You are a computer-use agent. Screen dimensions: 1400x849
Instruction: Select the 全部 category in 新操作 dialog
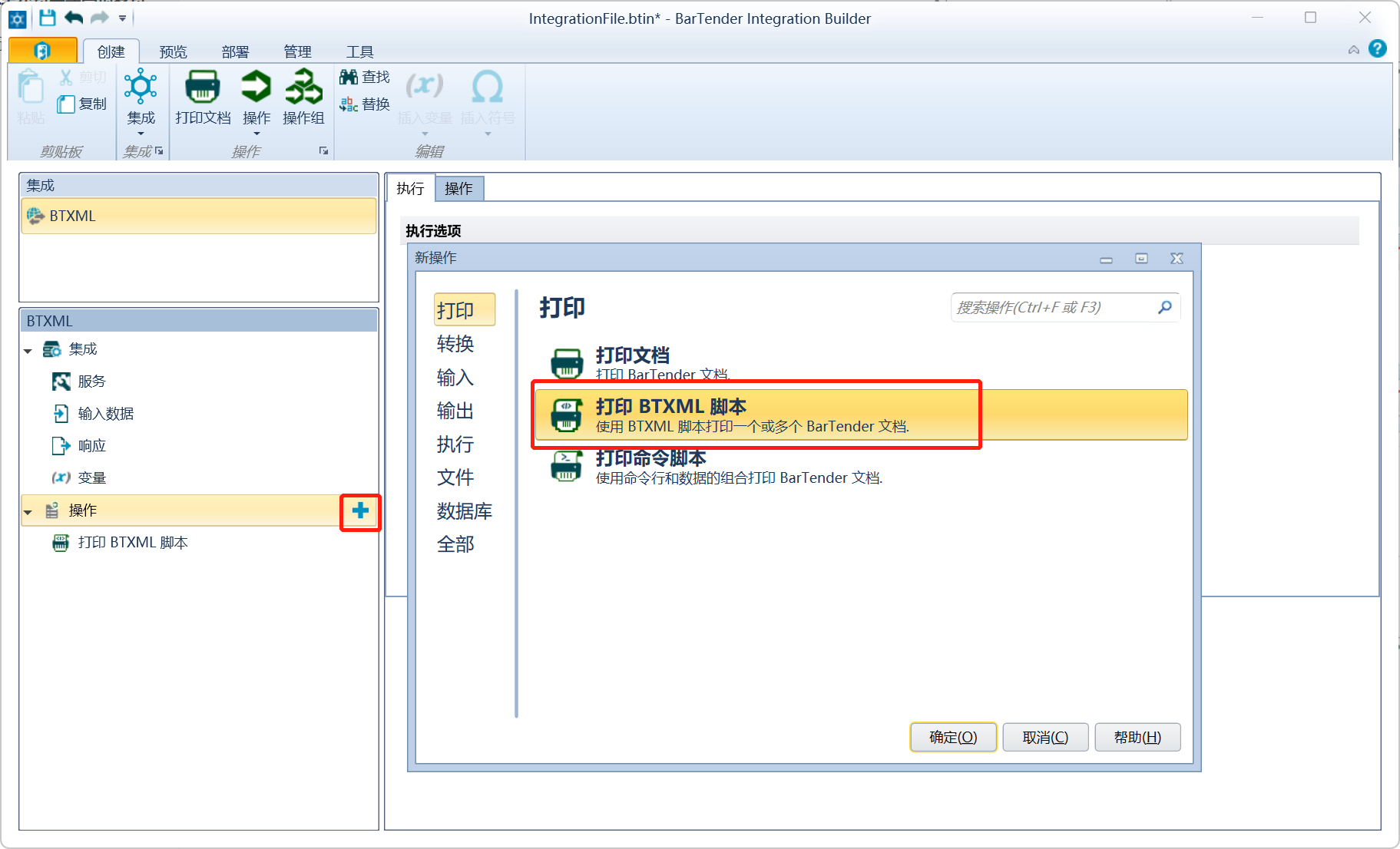coord(455,544)
